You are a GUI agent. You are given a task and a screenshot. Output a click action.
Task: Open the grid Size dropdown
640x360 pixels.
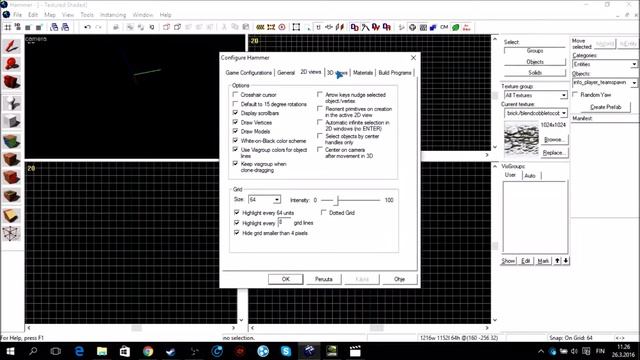click(x=277, y=200)
